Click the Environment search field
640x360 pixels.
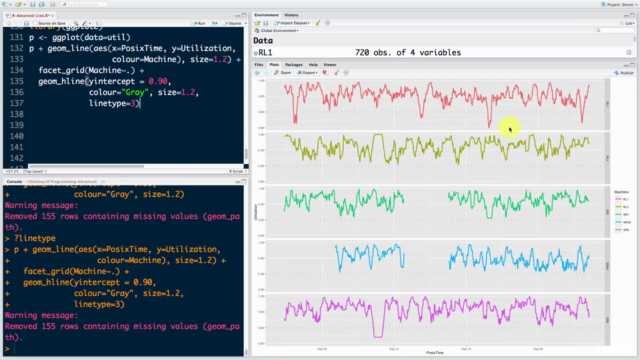(614, 31)
